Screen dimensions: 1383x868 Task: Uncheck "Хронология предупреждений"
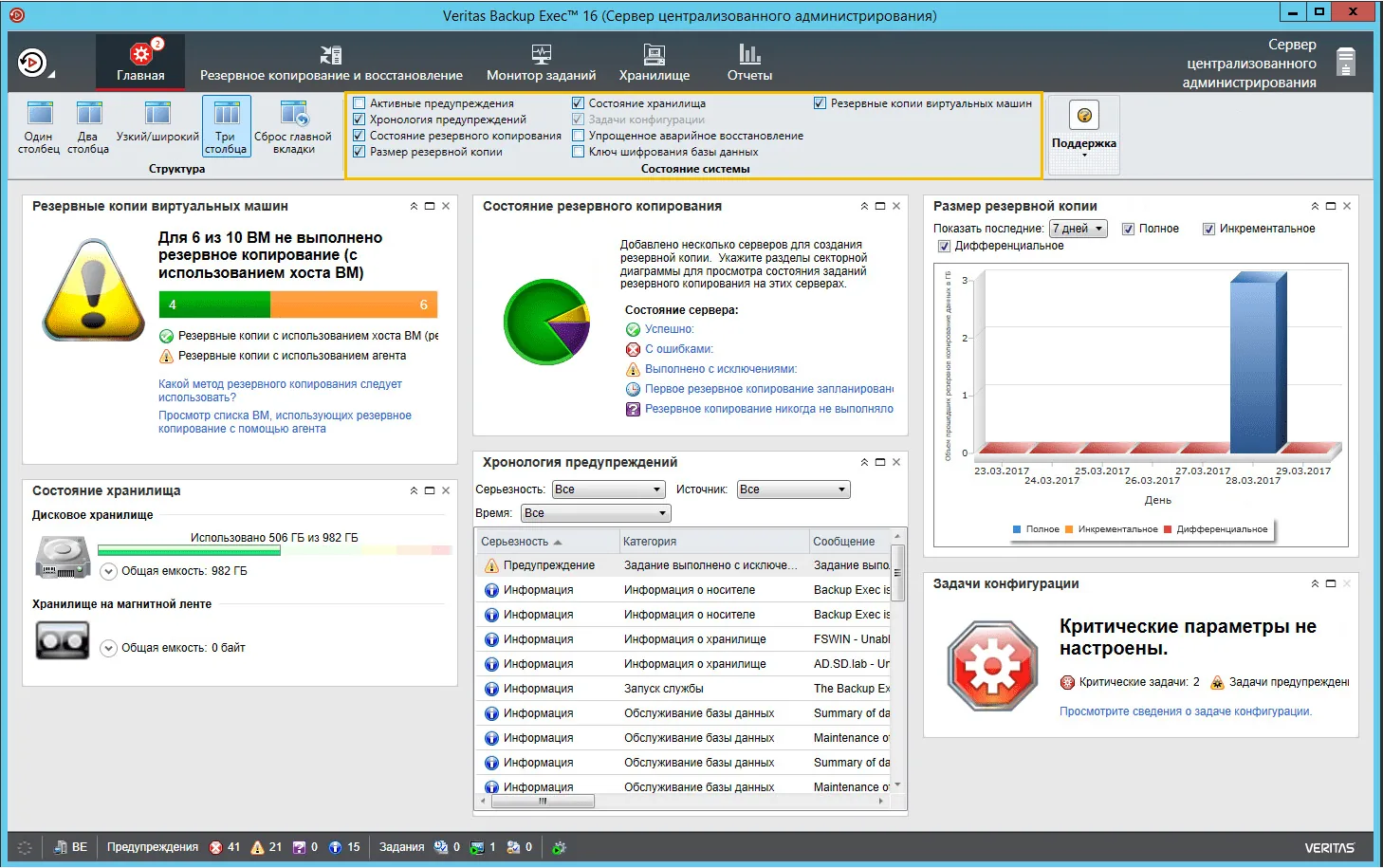pos(359,119)
